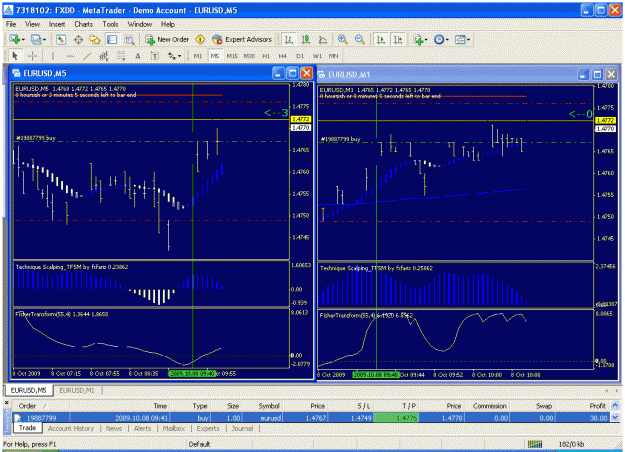Switch timeframe to M30

click(249, 56)
